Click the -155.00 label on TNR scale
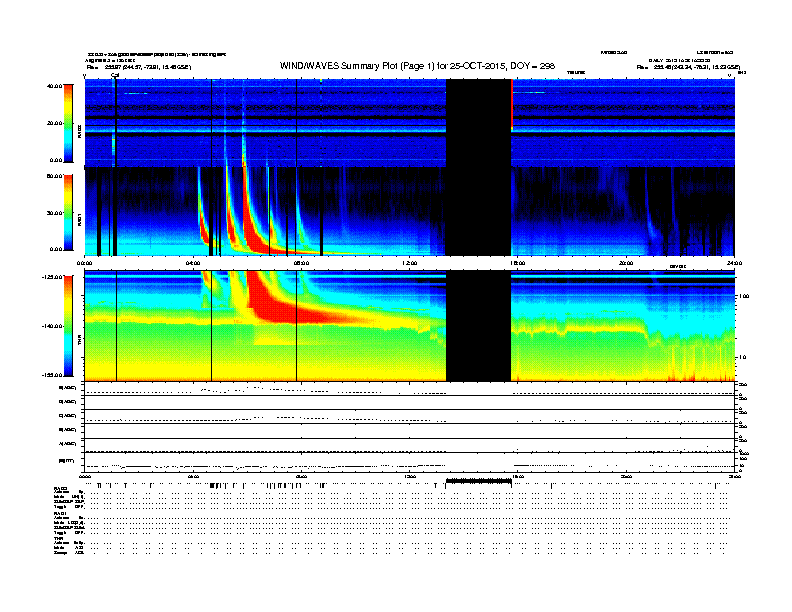Screen dimensions: 792x612 pos(53,375)
